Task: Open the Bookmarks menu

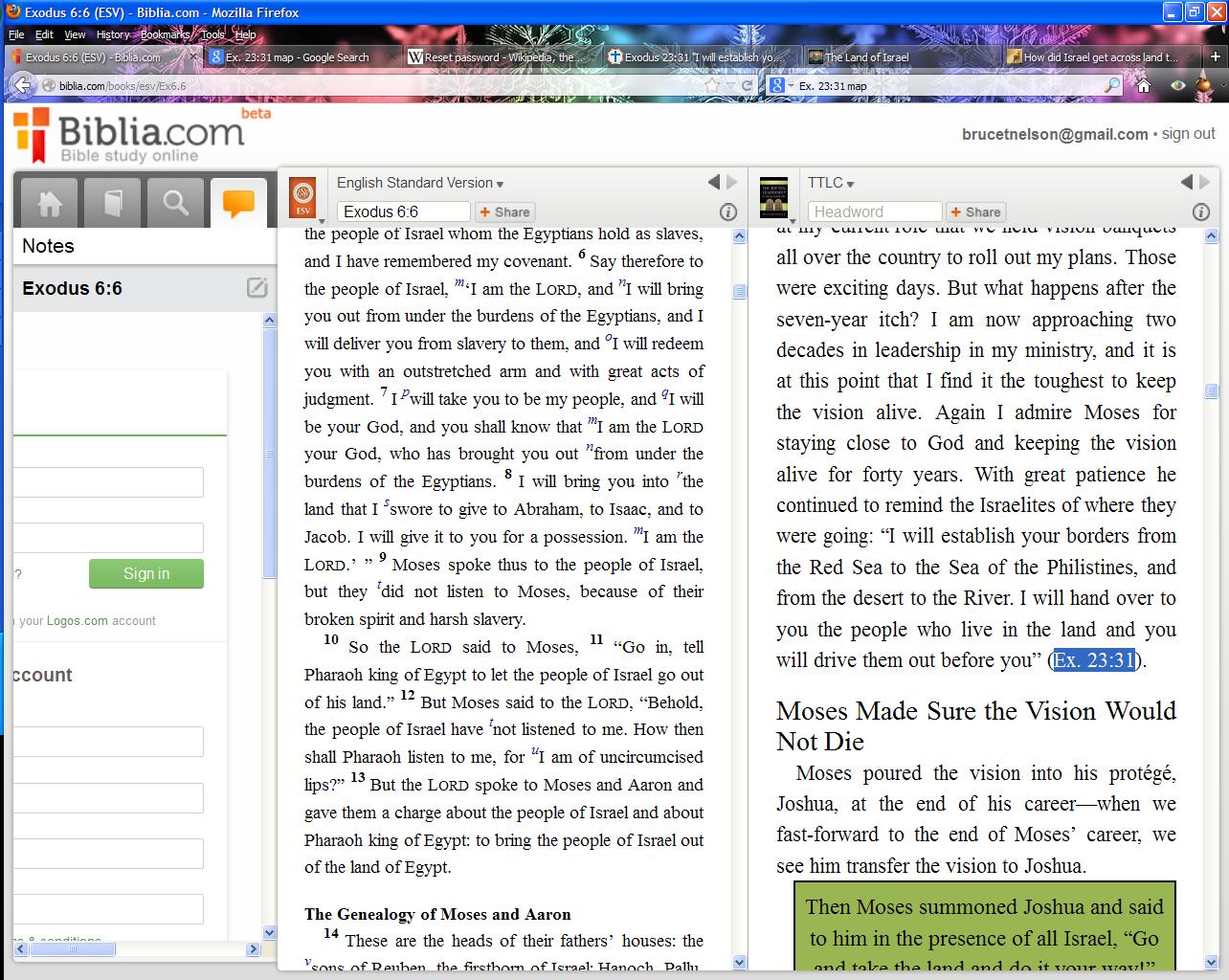Action: [165, 34]
